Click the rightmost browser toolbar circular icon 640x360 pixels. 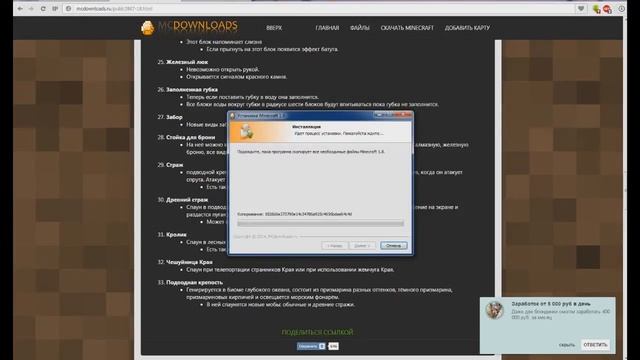[x=621, y=9]
